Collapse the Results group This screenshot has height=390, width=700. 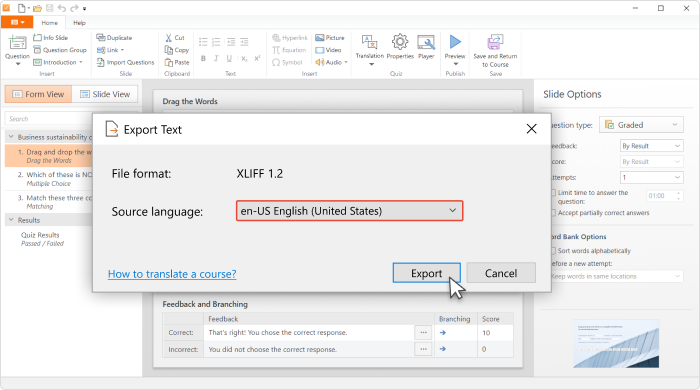(11, 220)
